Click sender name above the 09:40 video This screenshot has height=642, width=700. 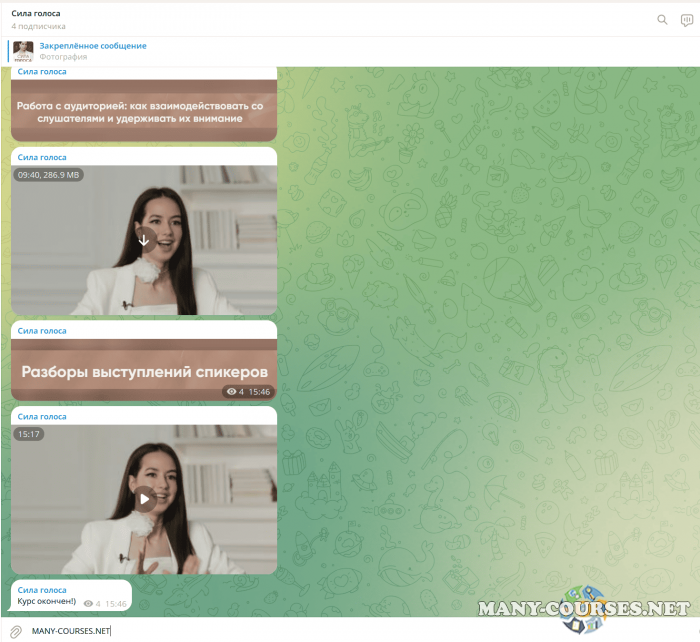pyautogui.click(x=42, y=157)
